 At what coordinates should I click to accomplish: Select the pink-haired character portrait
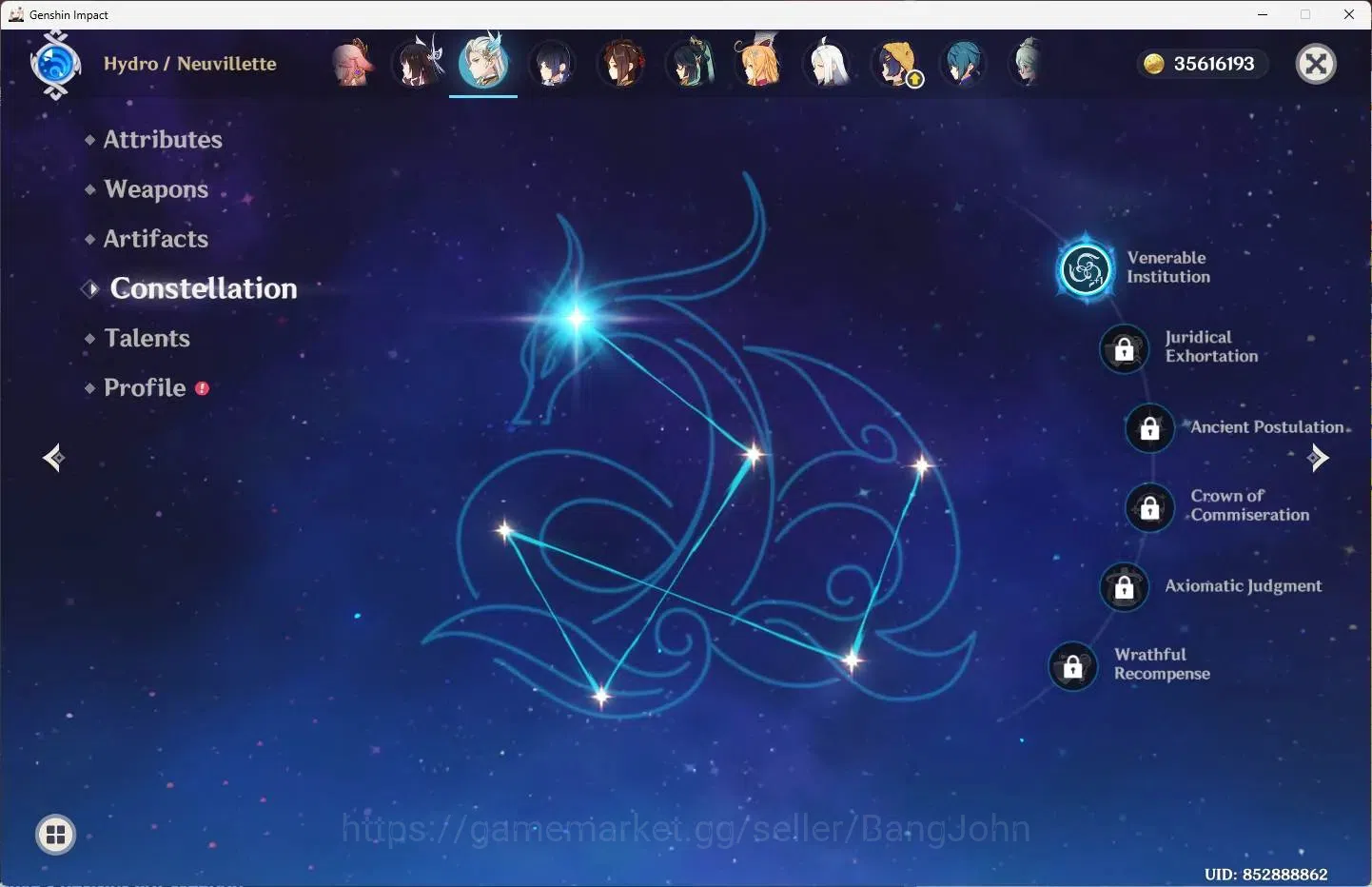point(351,64)
